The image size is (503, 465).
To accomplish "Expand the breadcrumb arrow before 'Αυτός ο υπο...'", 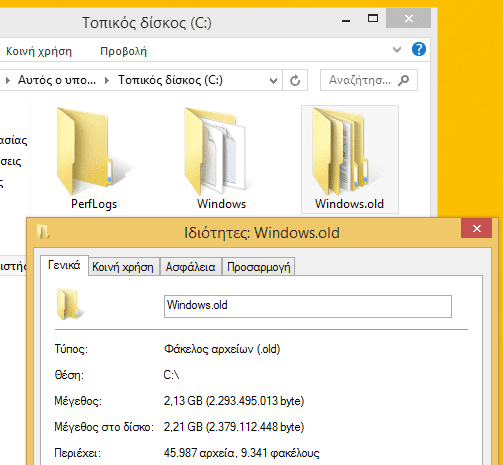I will point(8,80).
